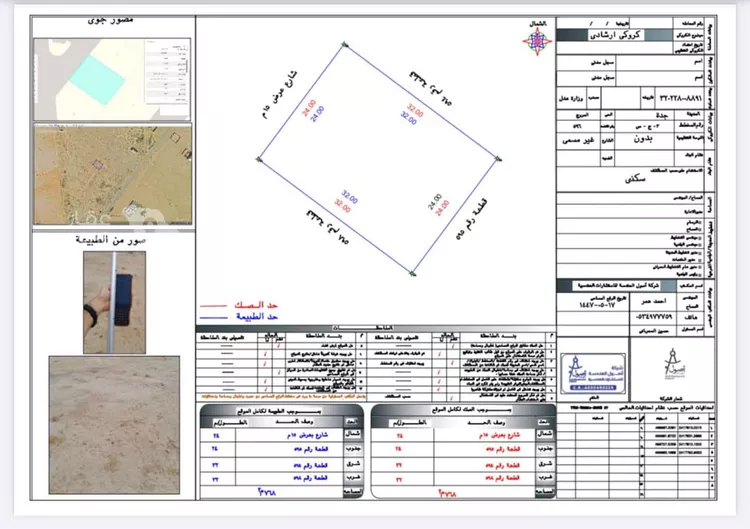Click the green corner marker at the plot's western vertex
The height and width of the screenshot is (529, 750).
point(259,159)
